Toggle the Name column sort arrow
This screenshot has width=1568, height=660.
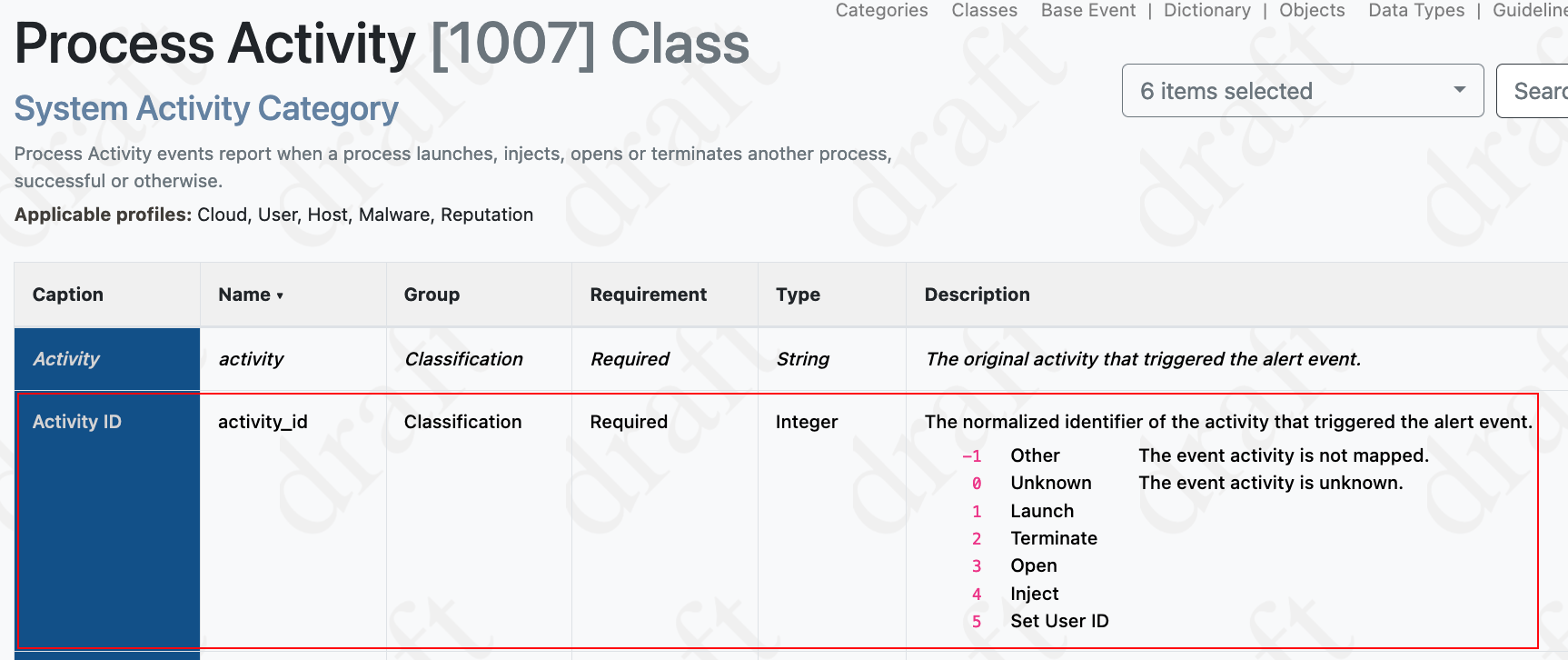click(279, 295)
